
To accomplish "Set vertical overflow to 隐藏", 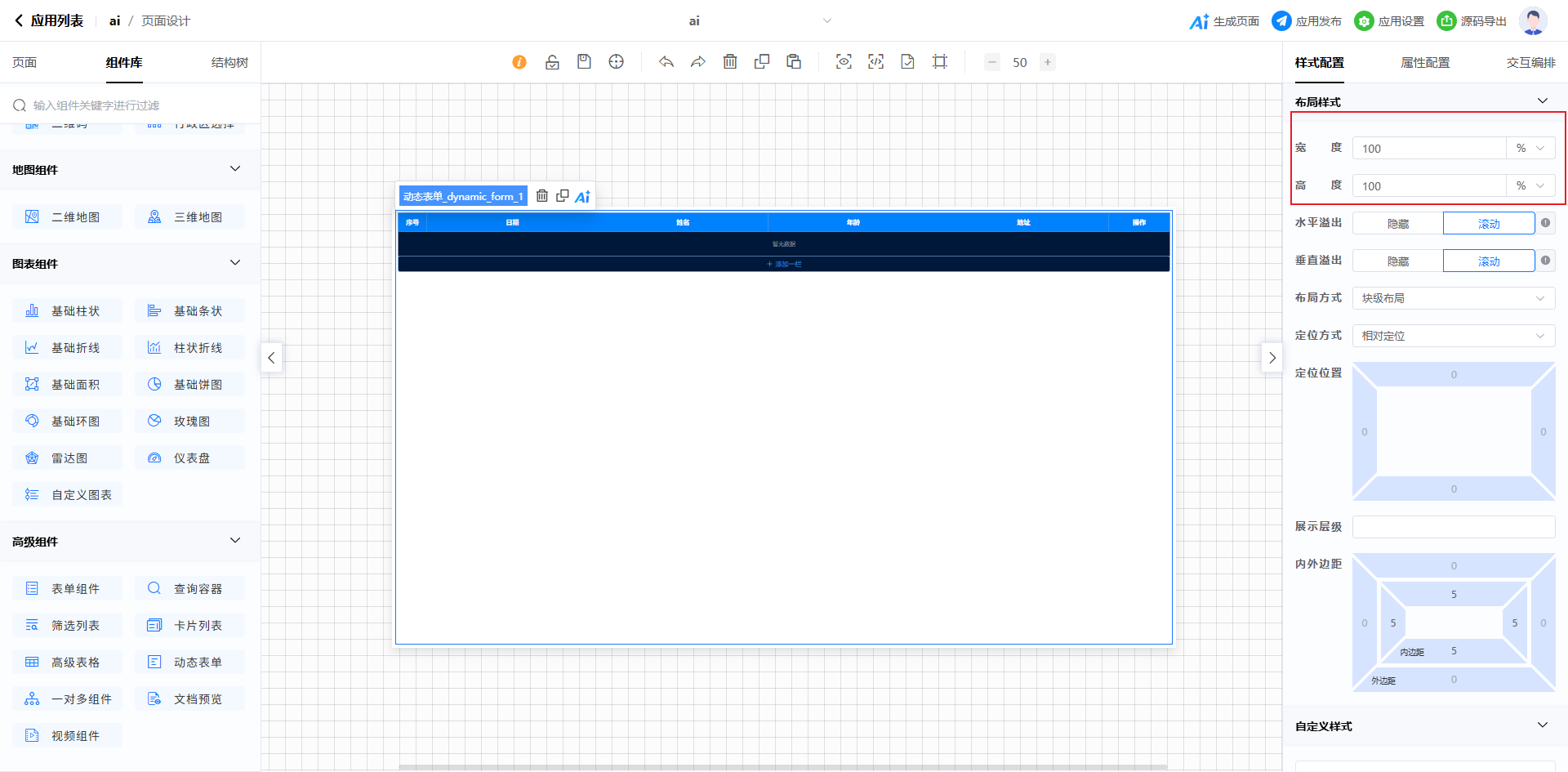I will tap(1397, 261).
